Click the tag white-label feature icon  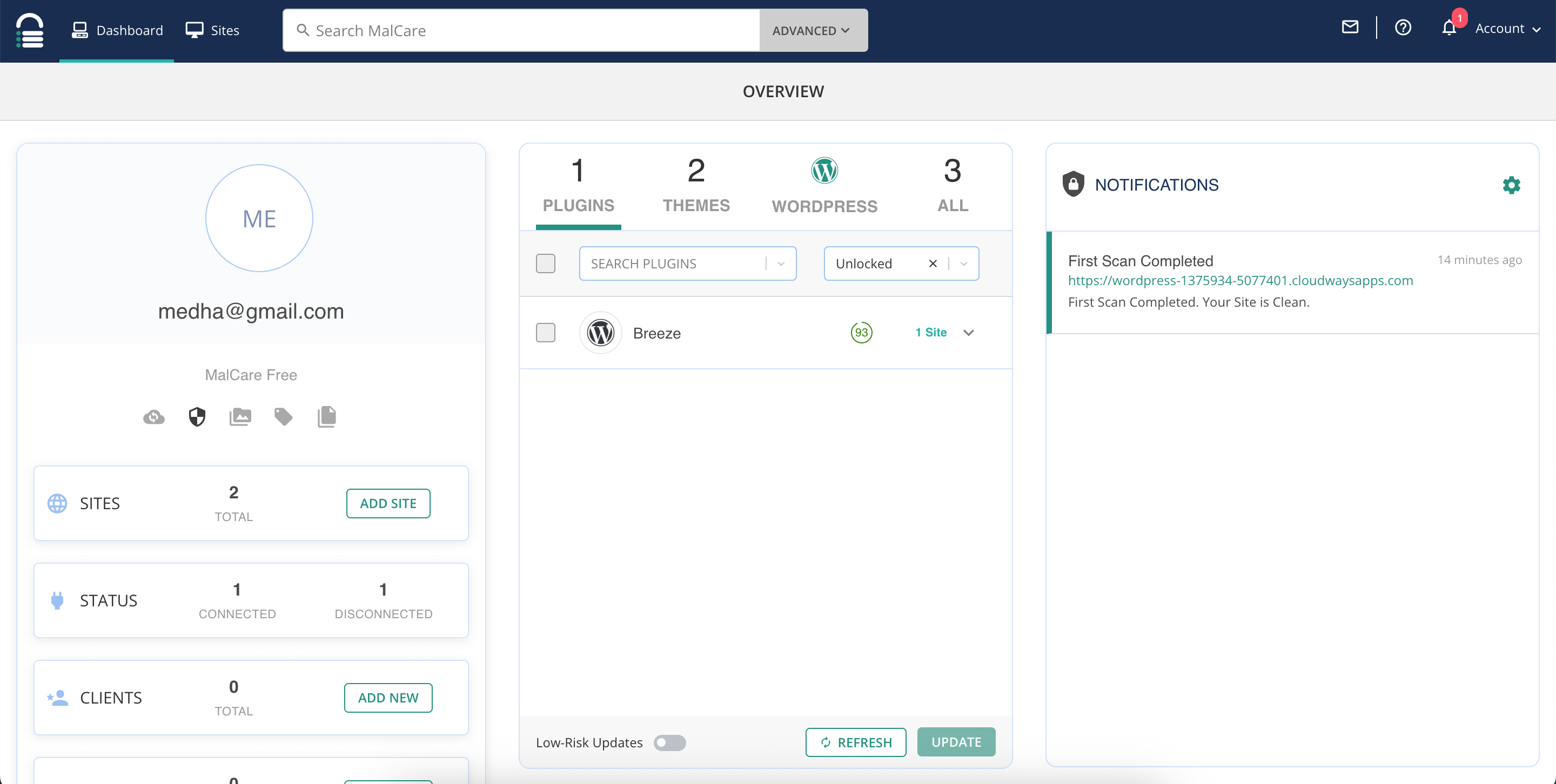click(x=283, y=416)
